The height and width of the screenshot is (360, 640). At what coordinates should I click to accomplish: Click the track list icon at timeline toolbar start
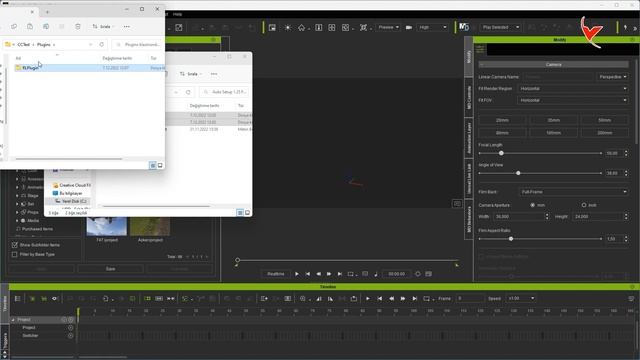(18, 299)
